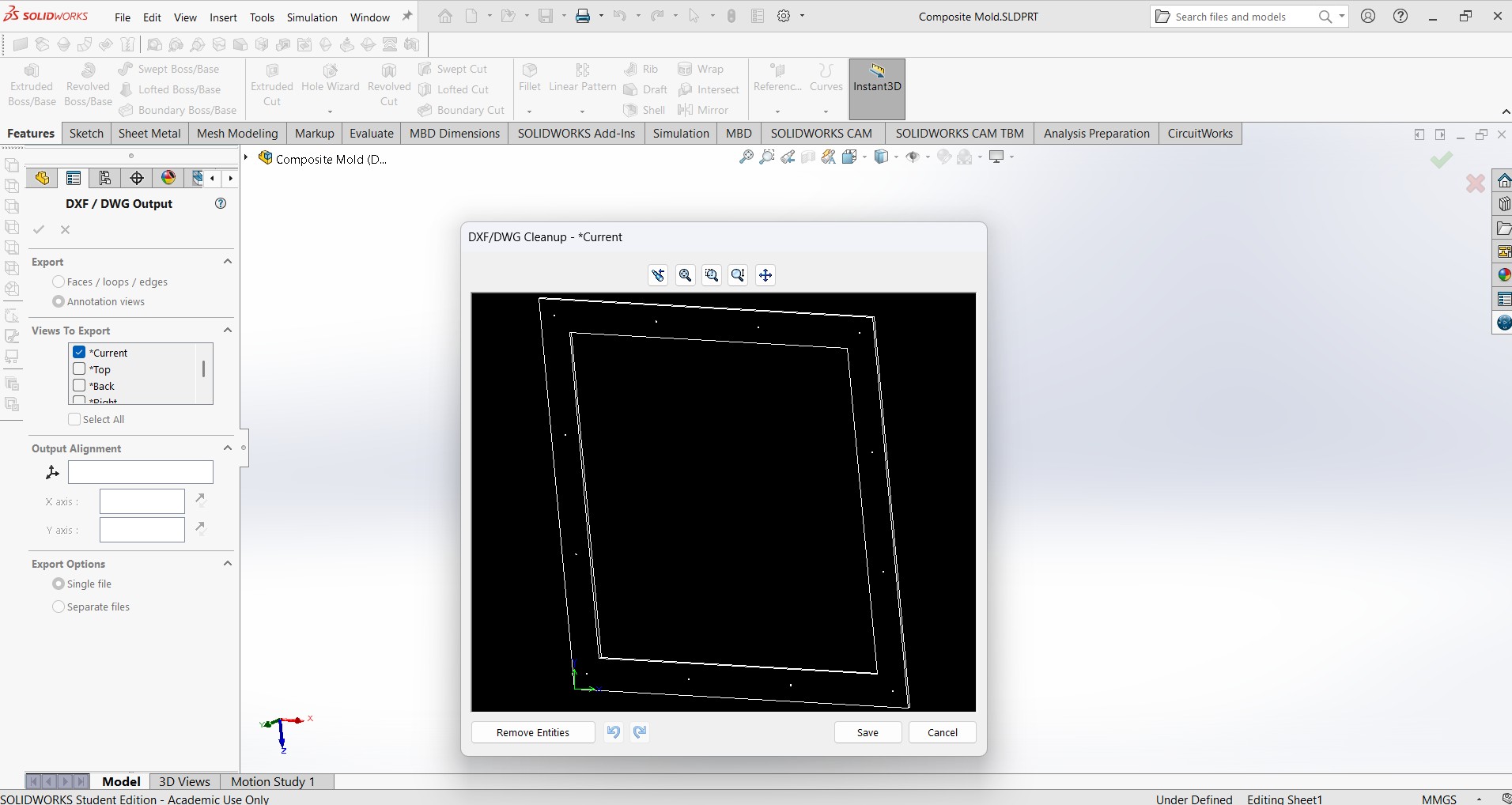Switch to the 3D Views bottom tab
Viewport: 1512px width, 805px height.
point(184,781)
